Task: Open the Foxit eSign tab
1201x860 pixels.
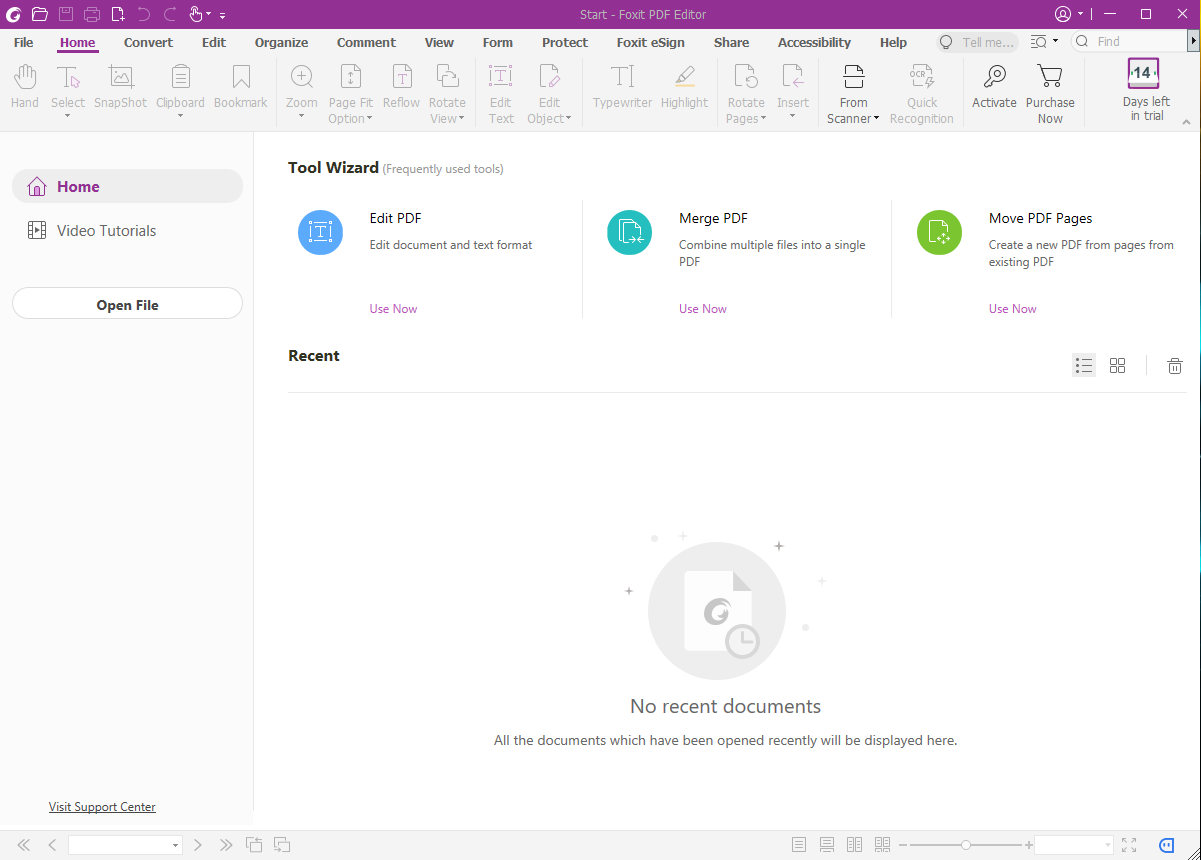Action: 650,42
